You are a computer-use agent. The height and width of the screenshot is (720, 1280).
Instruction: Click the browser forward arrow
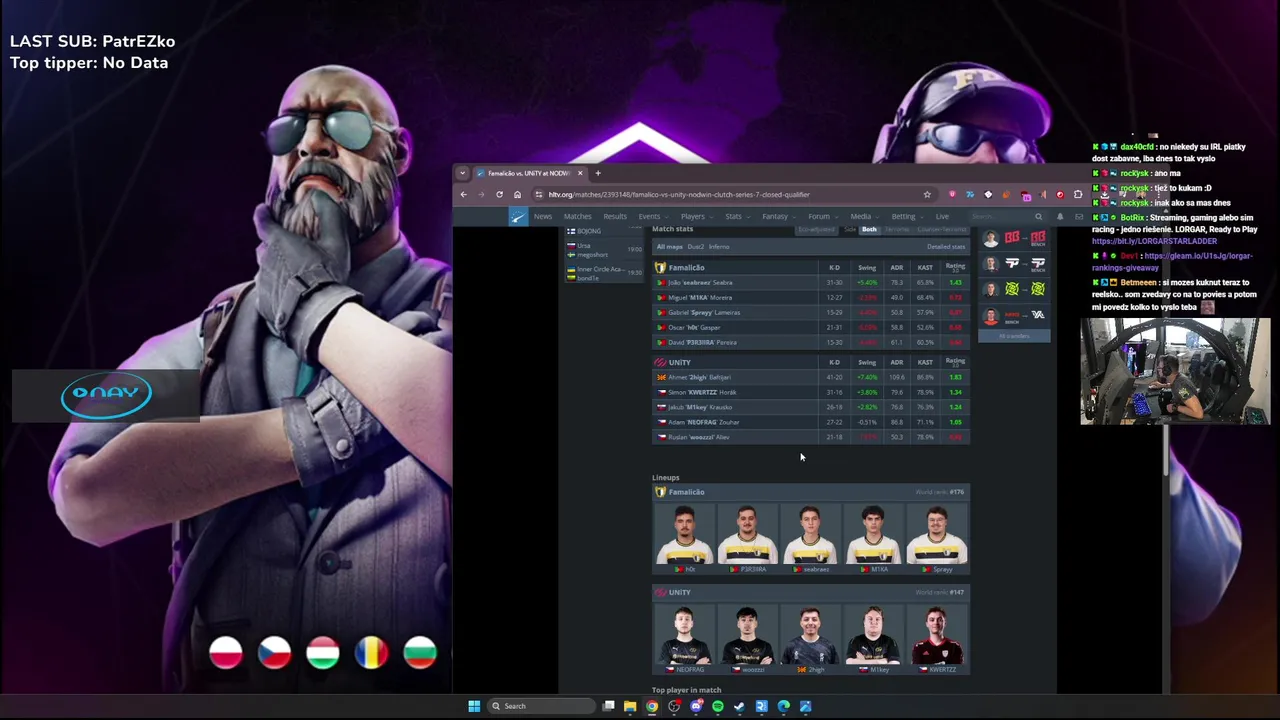(481, 194)
